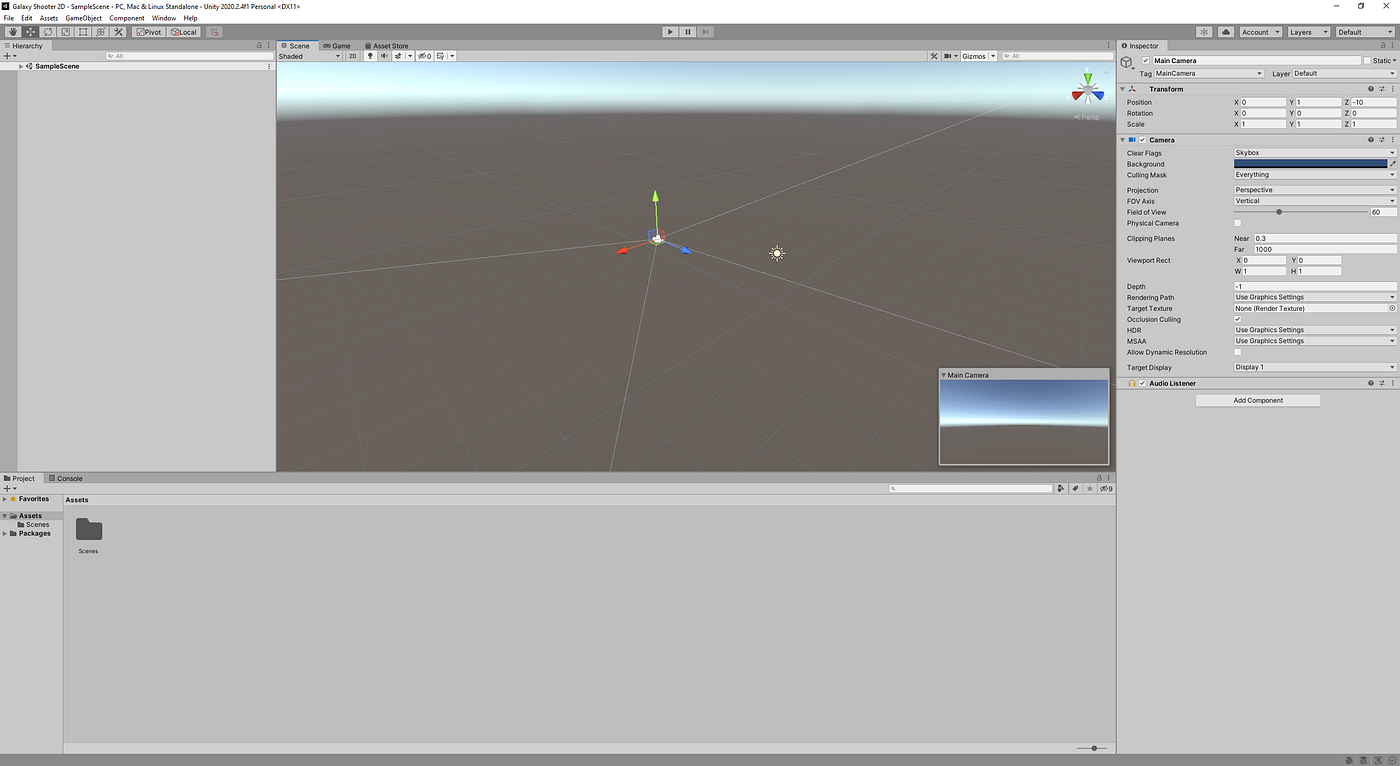Enable the Physical Camera checkbox

[x=1238, y=223]
